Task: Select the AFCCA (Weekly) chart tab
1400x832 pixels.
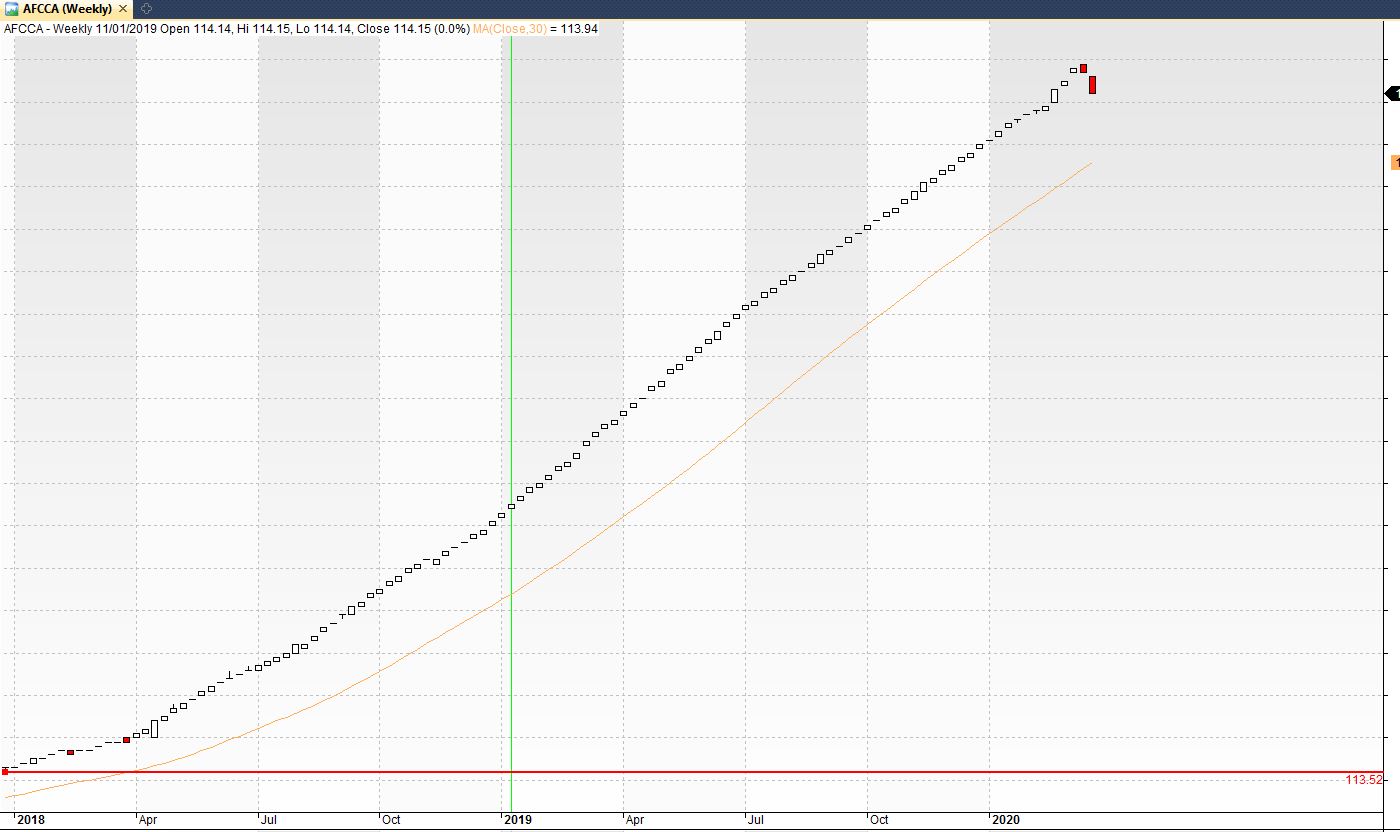Action: tap(66, 9)
